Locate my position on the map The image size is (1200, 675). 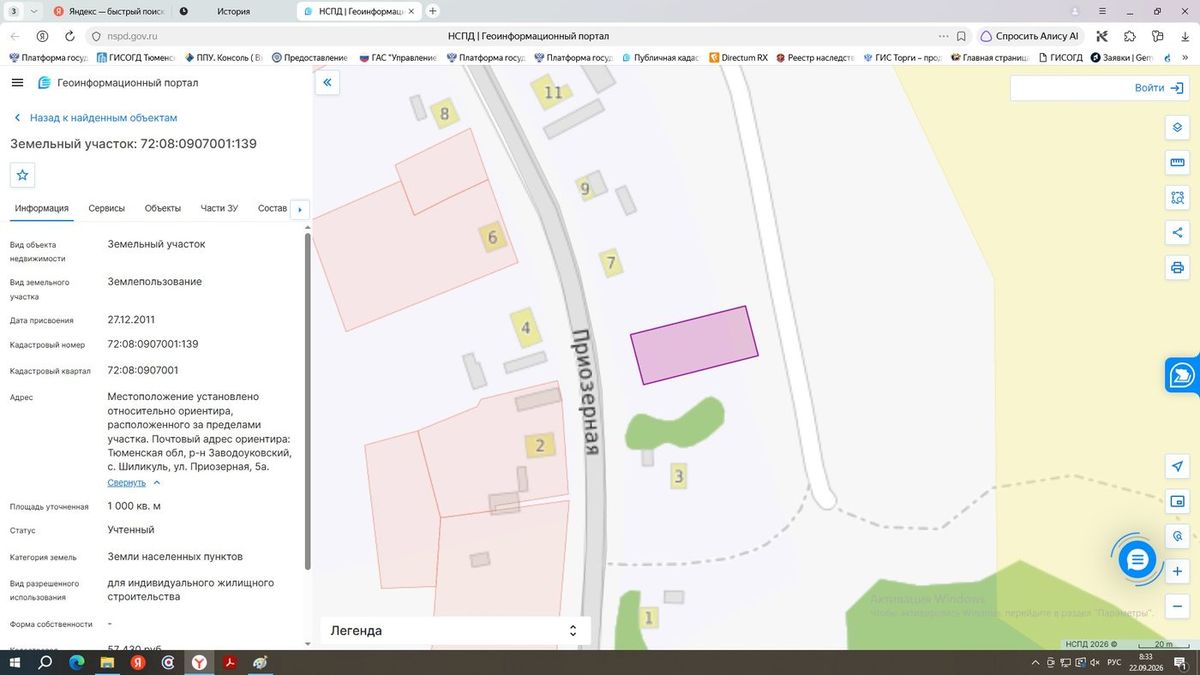tap(1177, 467)
